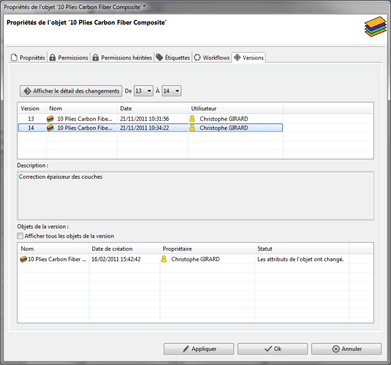Click the lock icon on Permissions tab

pyautogui.click(x=52, y=58)
